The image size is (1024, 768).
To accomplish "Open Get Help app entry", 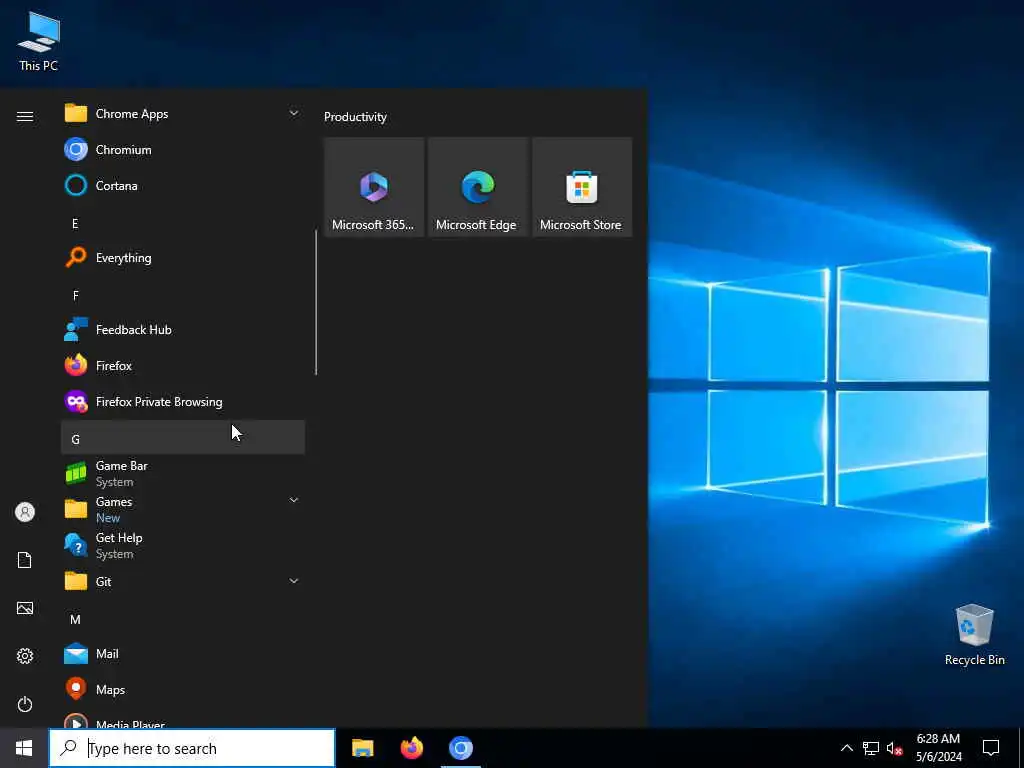I will 183,545.
